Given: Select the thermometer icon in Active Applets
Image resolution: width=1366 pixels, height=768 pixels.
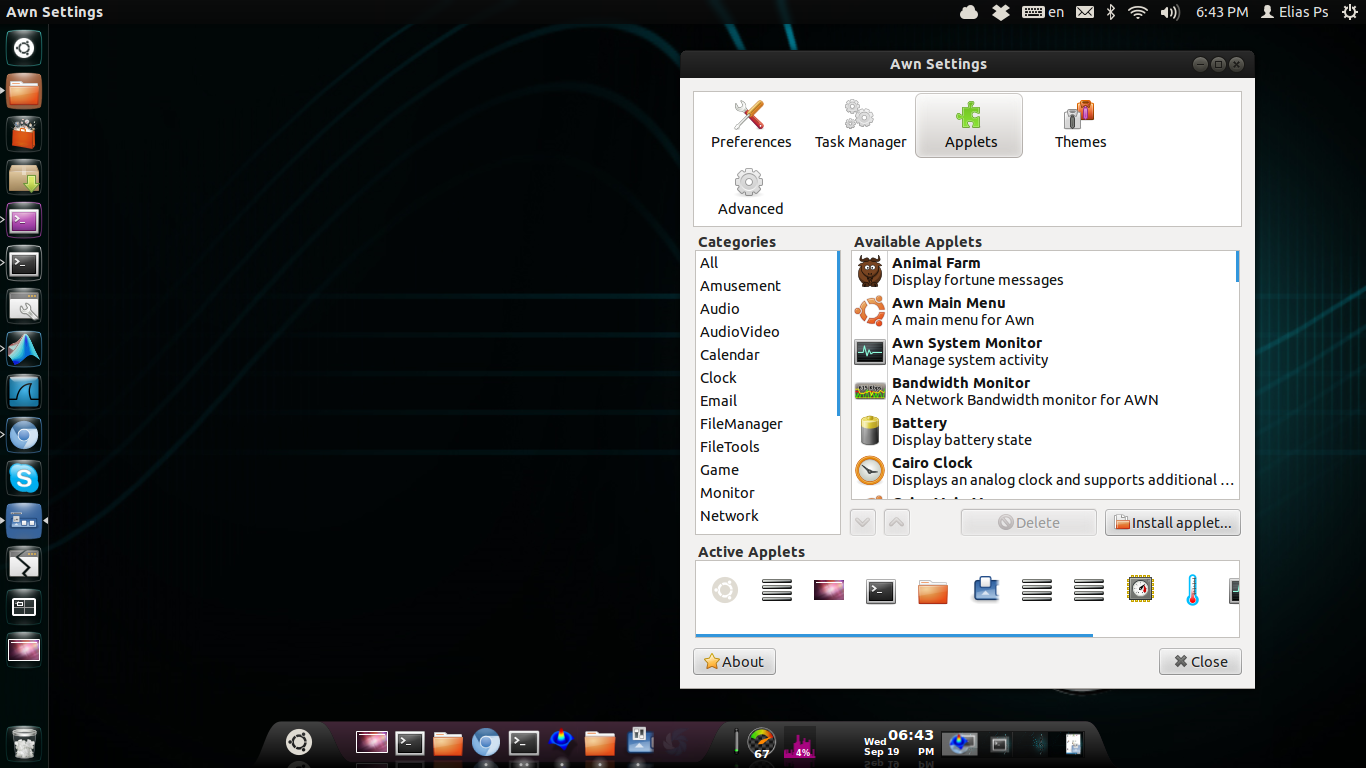Looking at the screenshot, I should [1192, 590].
